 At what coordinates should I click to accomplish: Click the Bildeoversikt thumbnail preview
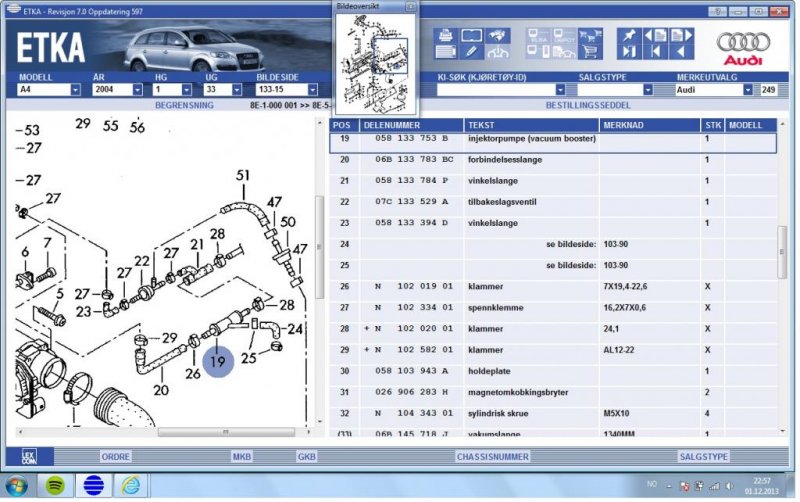point(376,61)
